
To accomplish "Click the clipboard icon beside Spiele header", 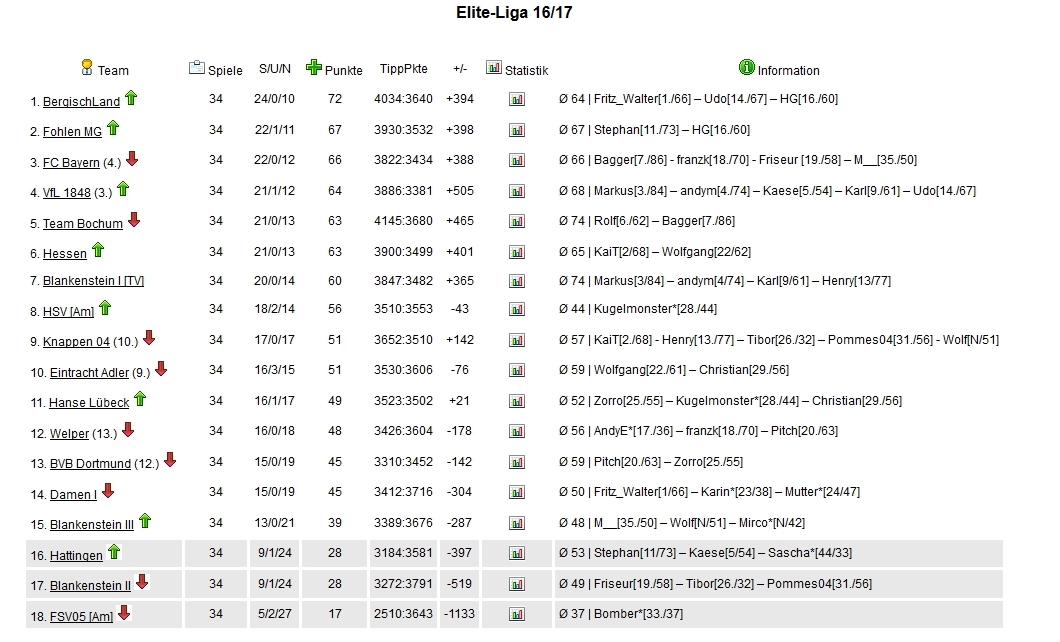I will 197,67.
